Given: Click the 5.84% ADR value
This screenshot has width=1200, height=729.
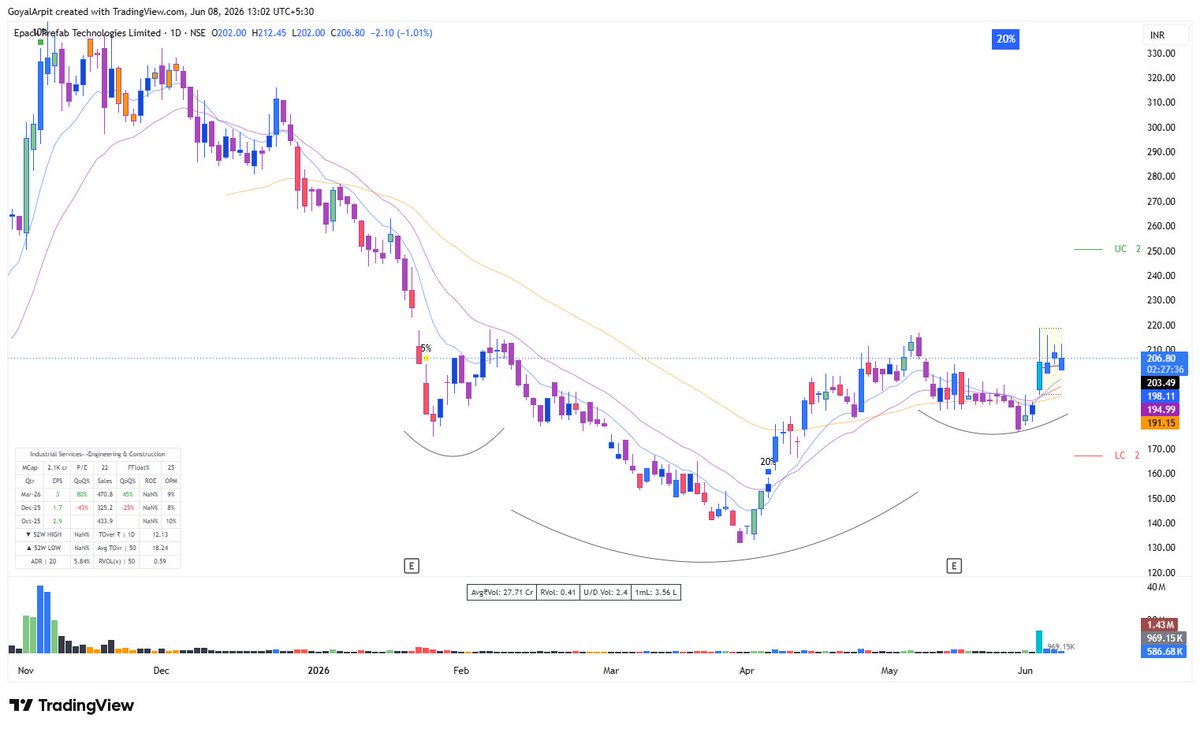Looking at the screenshot, I should pyautogui.click(x=82, y=561).
